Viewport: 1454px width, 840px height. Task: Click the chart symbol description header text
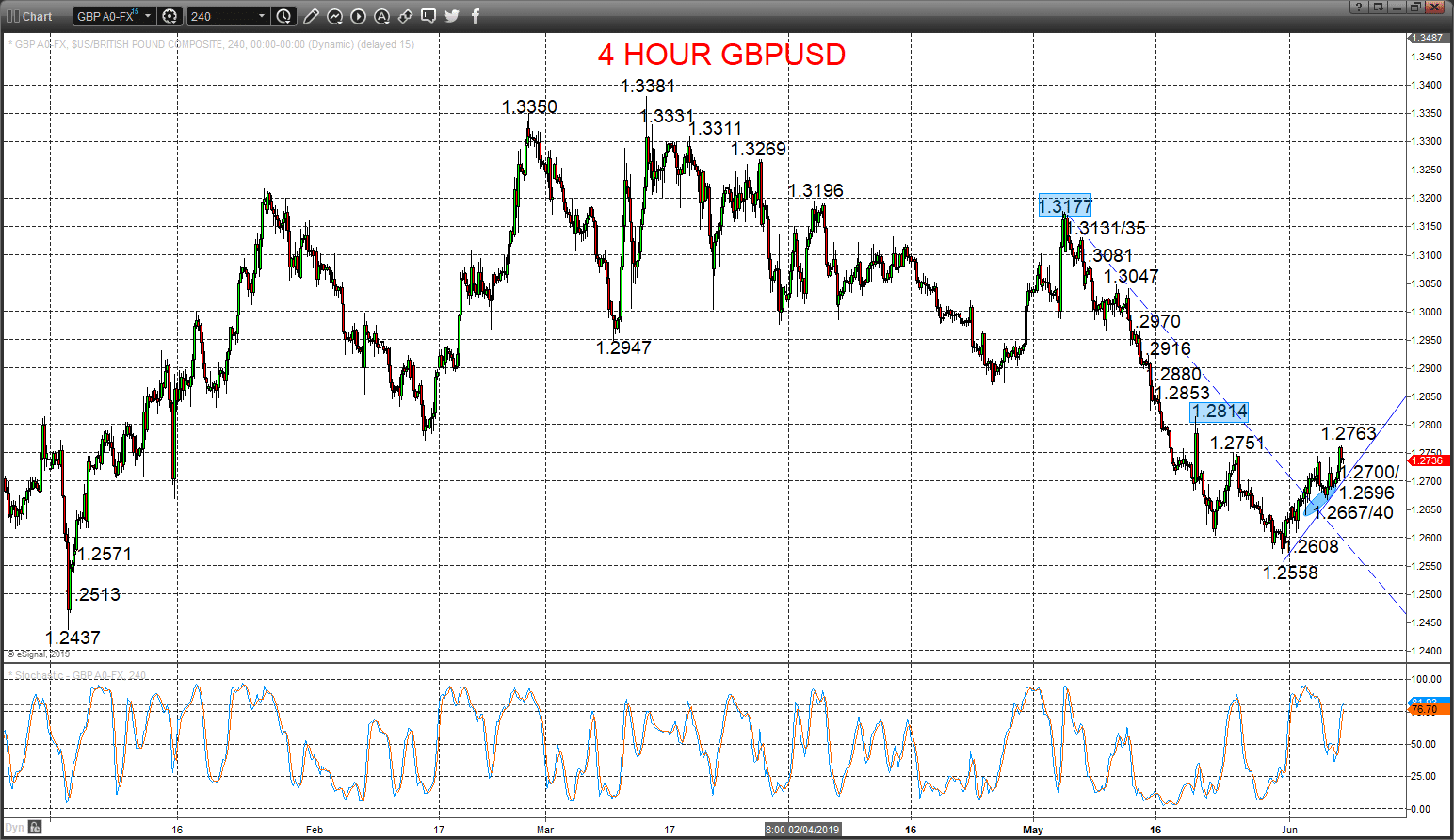click(x=211, y=44)
